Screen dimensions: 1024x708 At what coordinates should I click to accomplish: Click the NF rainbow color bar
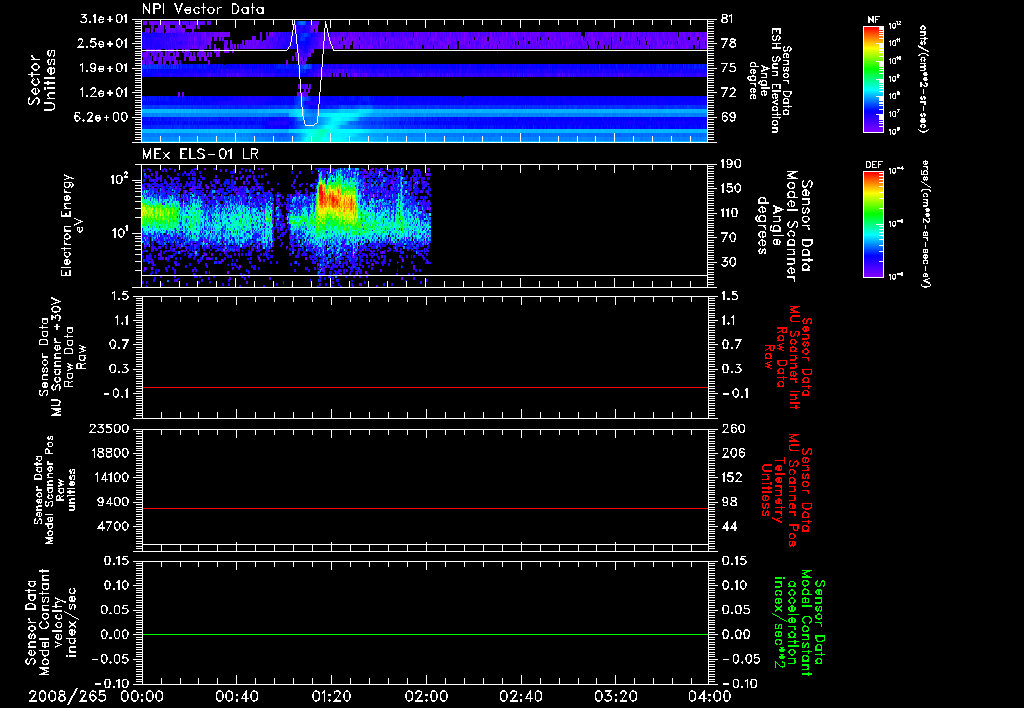[873, 79]
